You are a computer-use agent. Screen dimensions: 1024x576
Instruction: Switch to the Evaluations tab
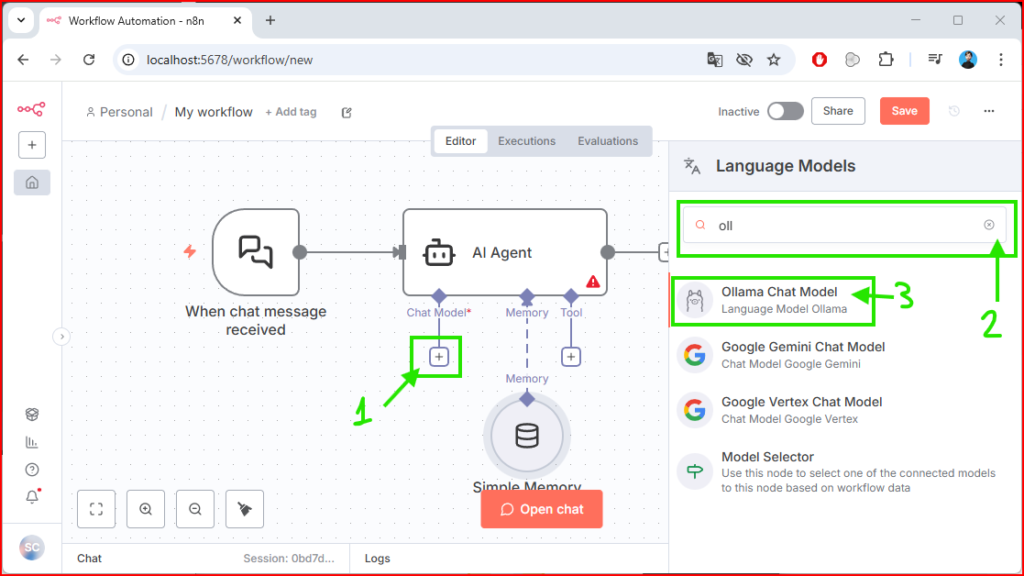coord(607,141)
